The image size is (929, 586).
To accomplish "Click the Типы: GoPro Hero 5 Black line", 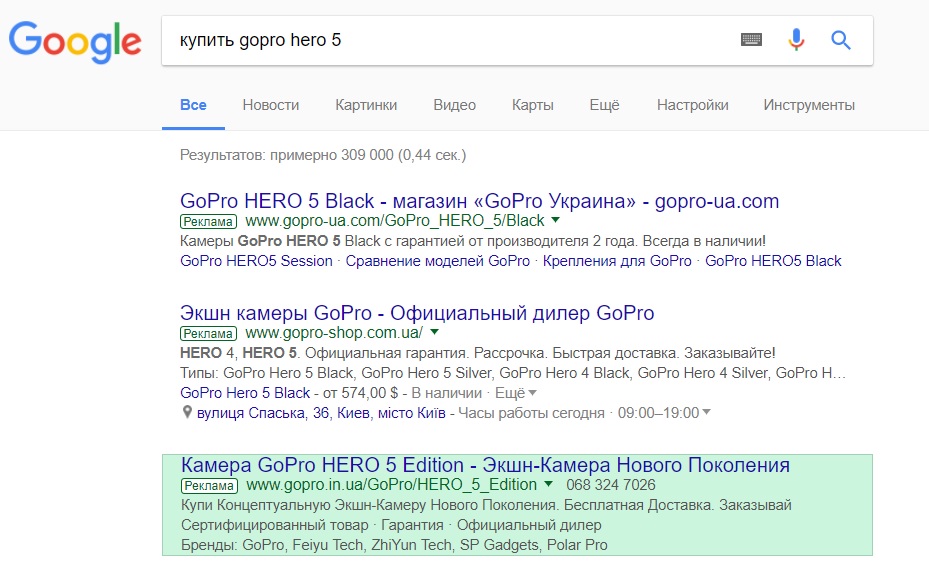I will [x=513, y=373].
